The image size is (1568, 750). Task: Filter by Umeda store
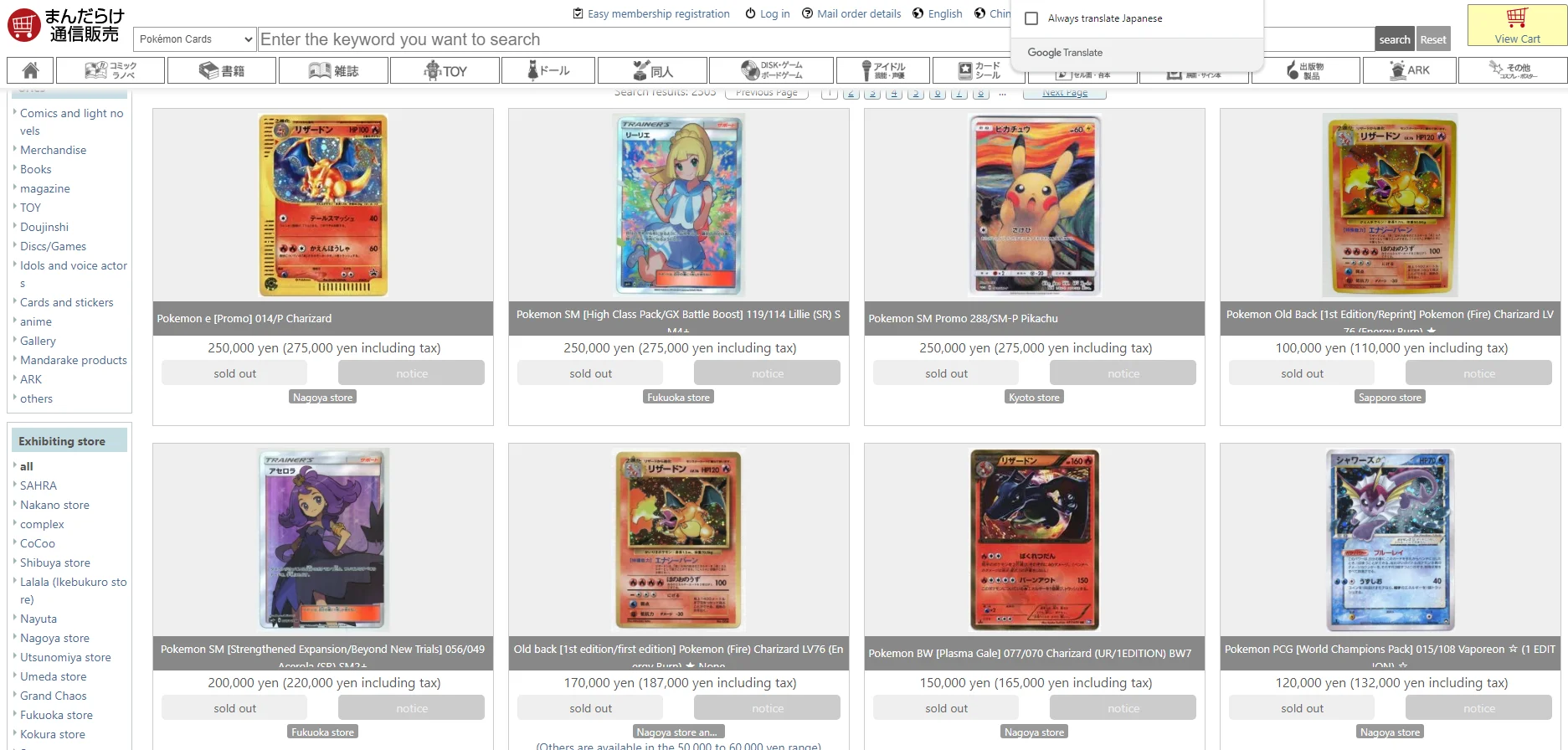coord(54,676)
